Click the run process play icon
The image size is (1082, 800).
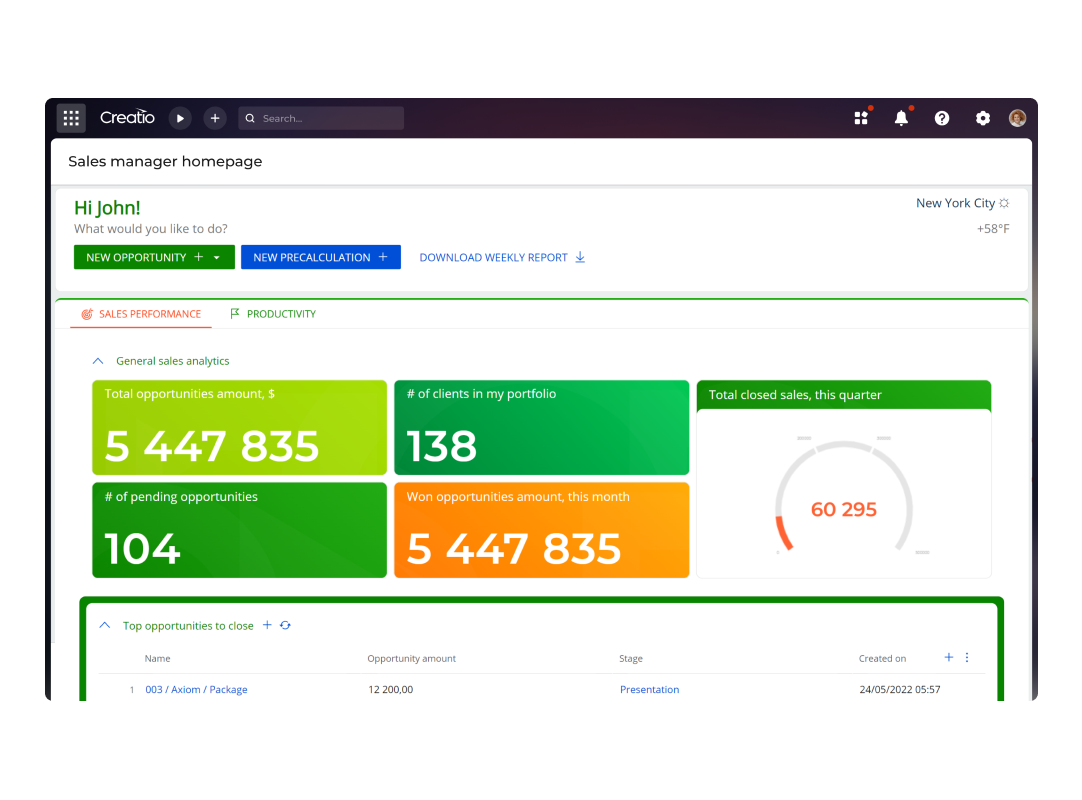pos(180,118)
